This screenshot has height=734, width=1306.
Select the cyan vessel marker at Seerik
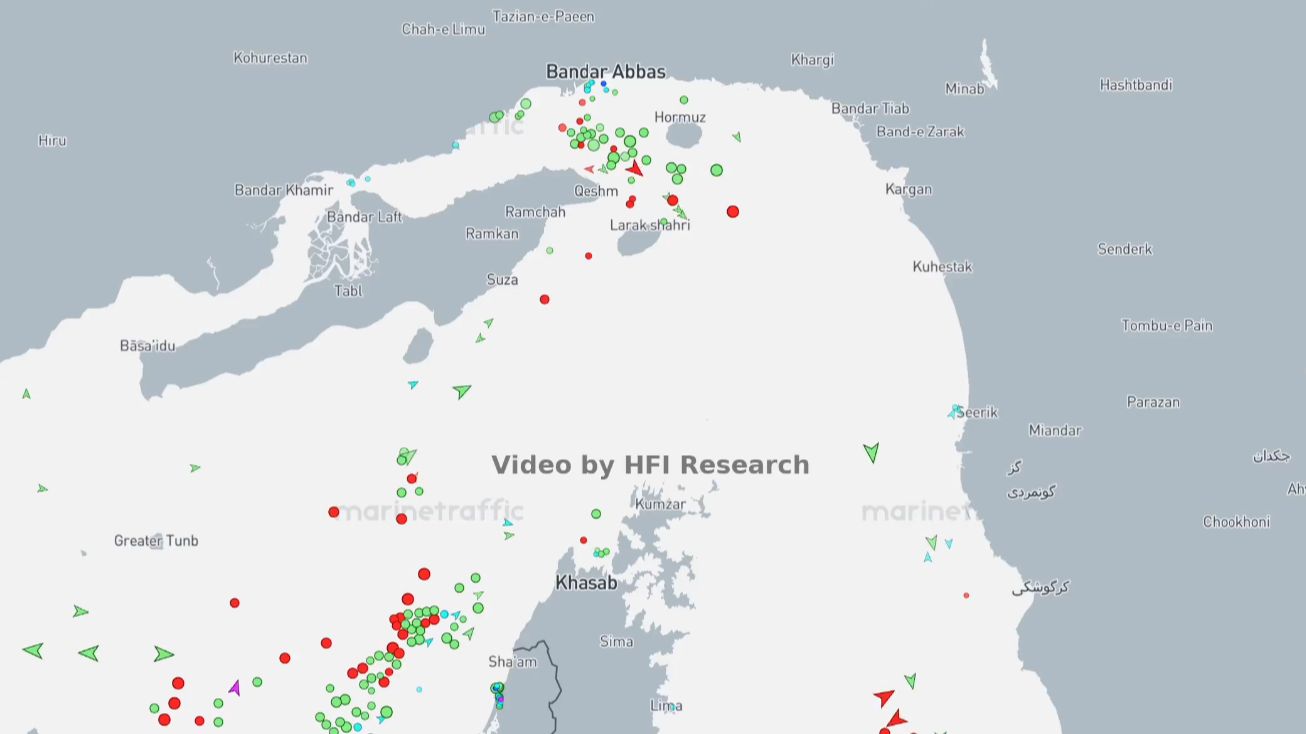(955, 411)
